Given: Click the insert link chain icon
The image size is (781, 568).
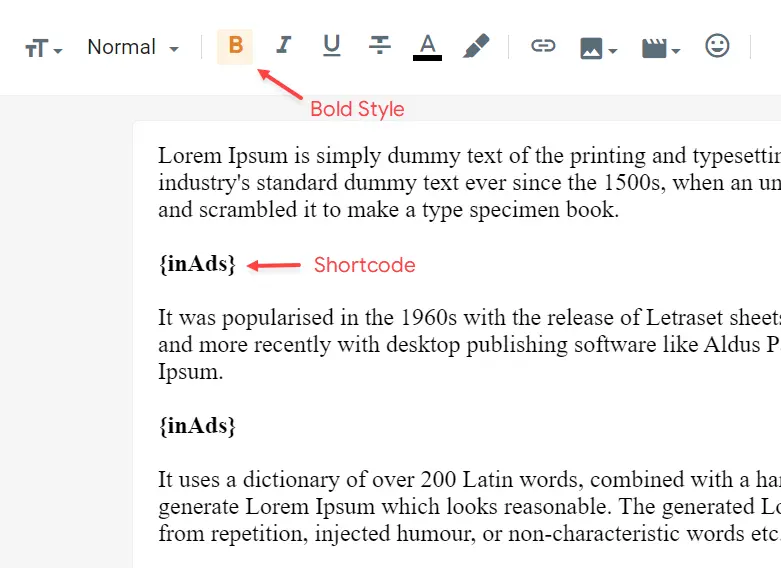Looking at the screenshot, I should [542, 46].
